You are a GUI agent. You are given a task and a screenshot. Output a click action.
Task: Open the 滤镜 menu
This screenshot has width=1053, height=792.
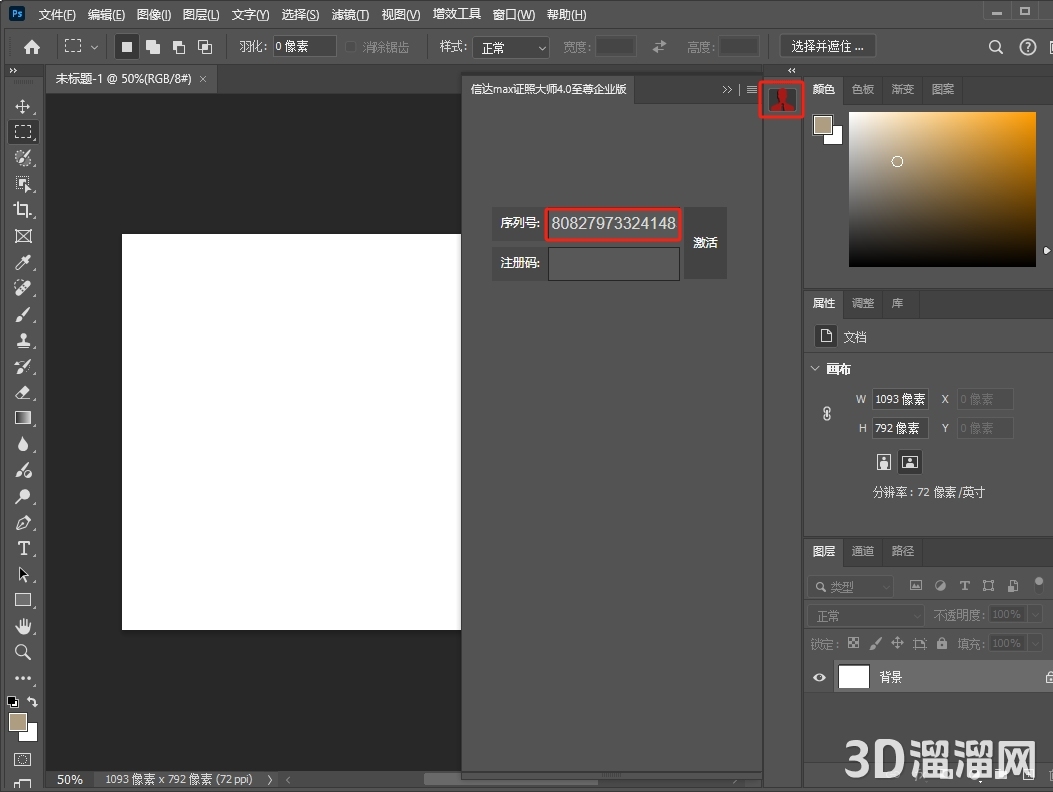tap(349, 15)
